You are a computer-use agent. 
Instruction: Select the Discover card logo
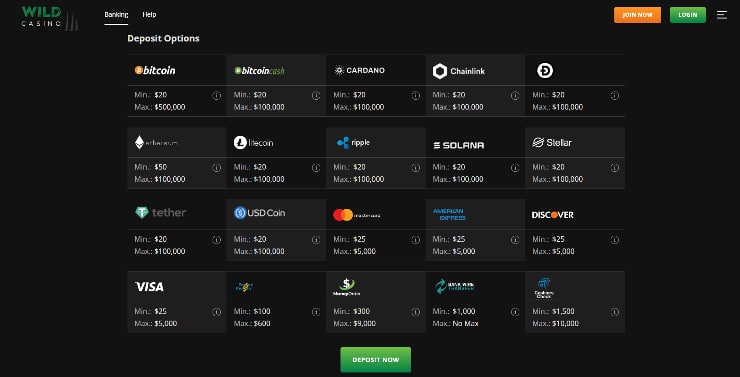pyautogui.click(x=553, y=215)
